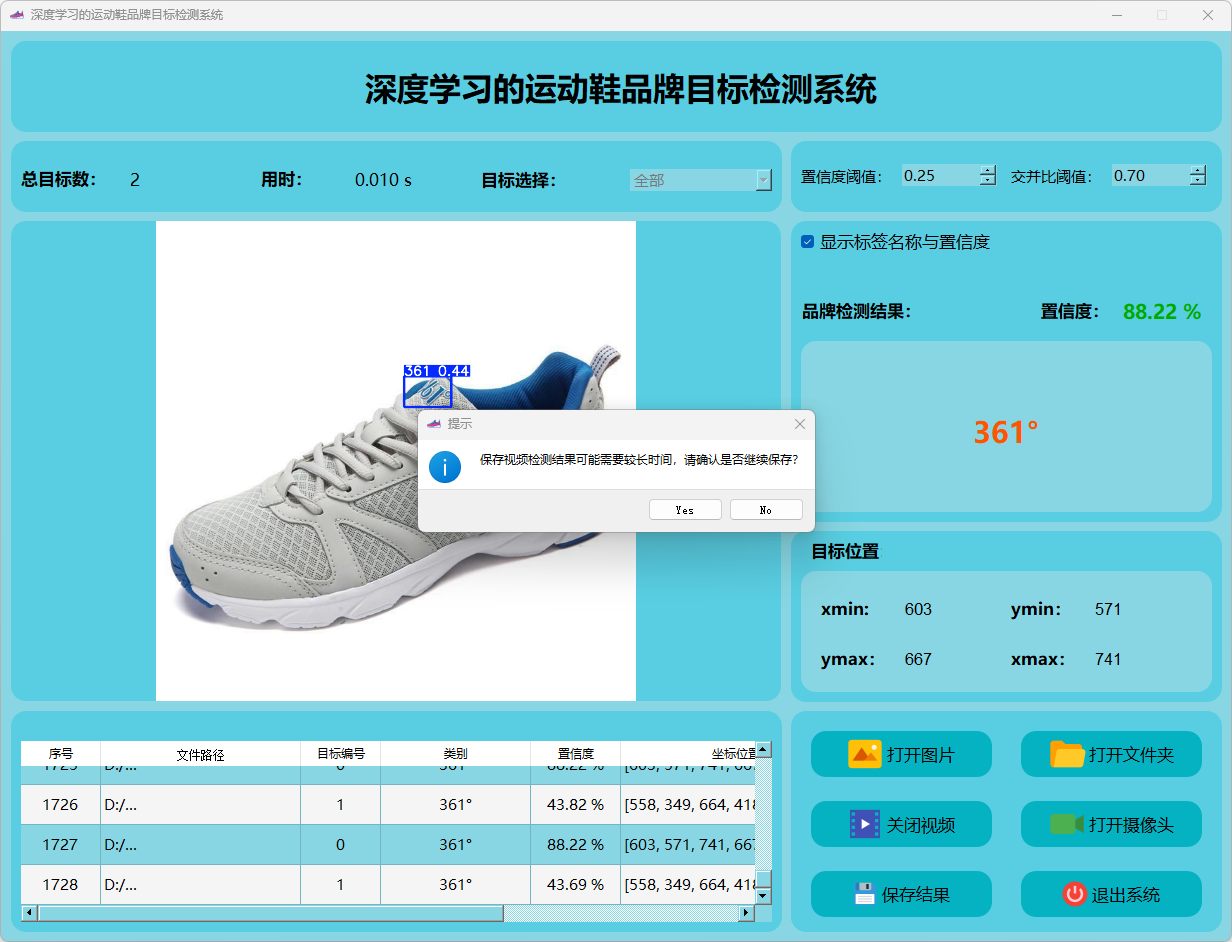Click the folder icon on 打开文件夹 button
Image resolution: width=1232 pixels, height=942 pixels.
pos(1067,754)
